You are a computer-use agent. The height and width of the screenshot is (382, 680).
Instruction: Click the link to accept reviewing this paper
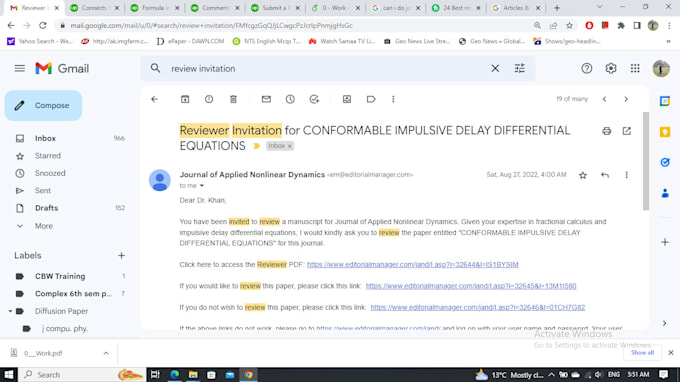tap(471, 286)
